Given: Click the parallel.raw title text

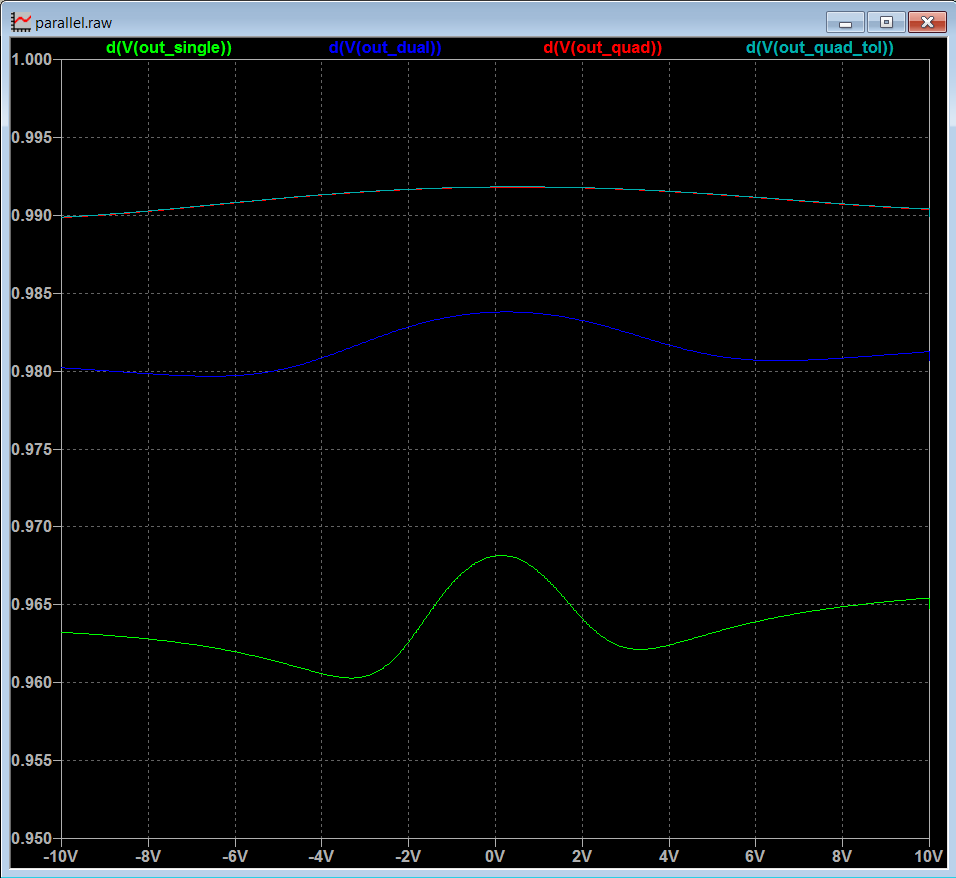Looking at the screenshot, I should coord(74,23).
